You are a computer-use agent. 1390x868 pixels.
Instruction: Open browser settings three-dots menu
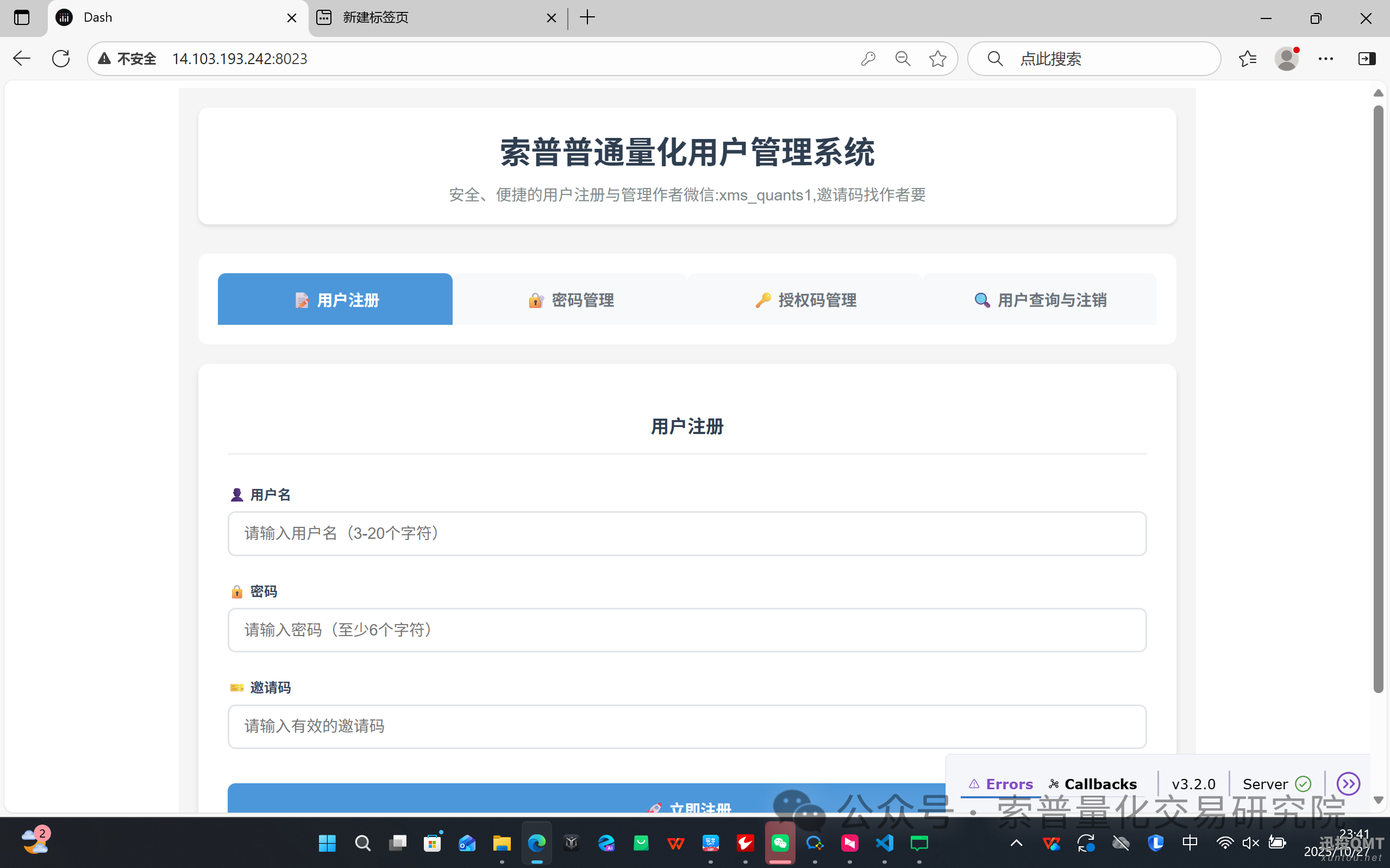coord(1326,59)
